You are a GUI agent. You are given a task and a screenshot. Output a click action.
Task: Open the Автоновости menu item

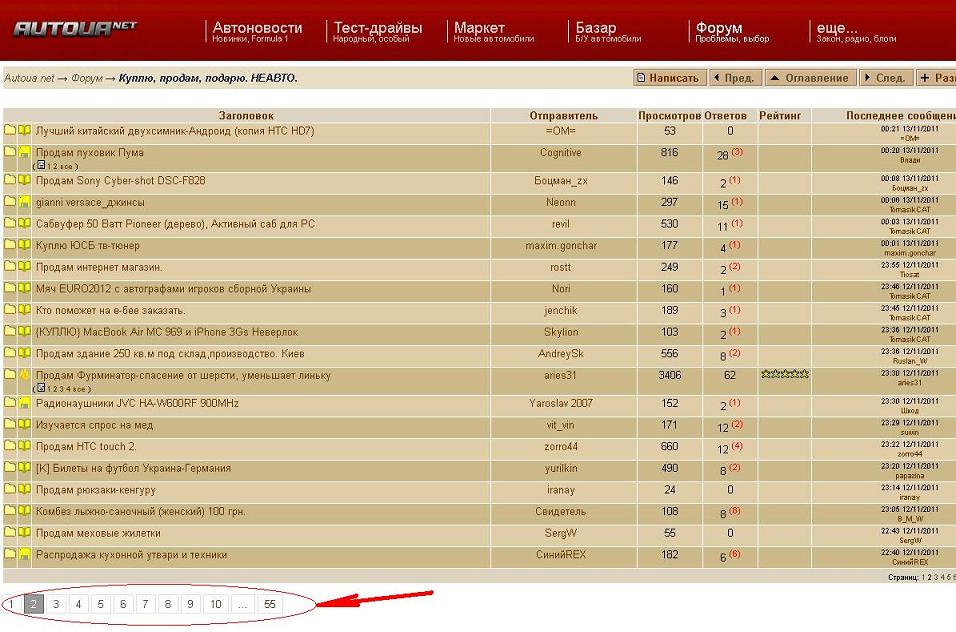[257, 28]
